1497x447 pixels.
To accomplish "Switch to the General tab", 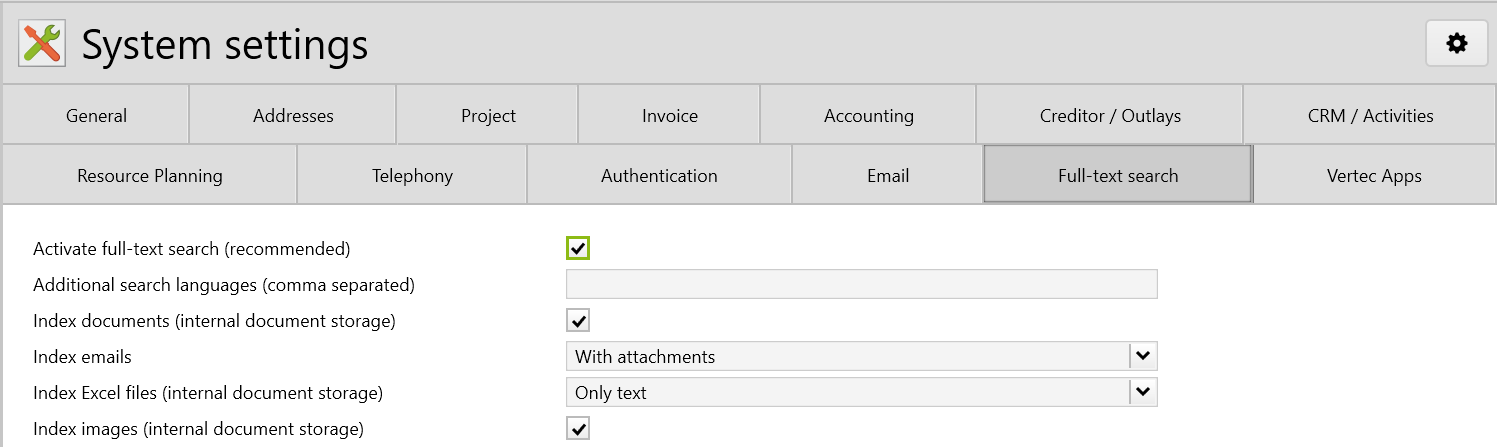I will pos(96,115).
